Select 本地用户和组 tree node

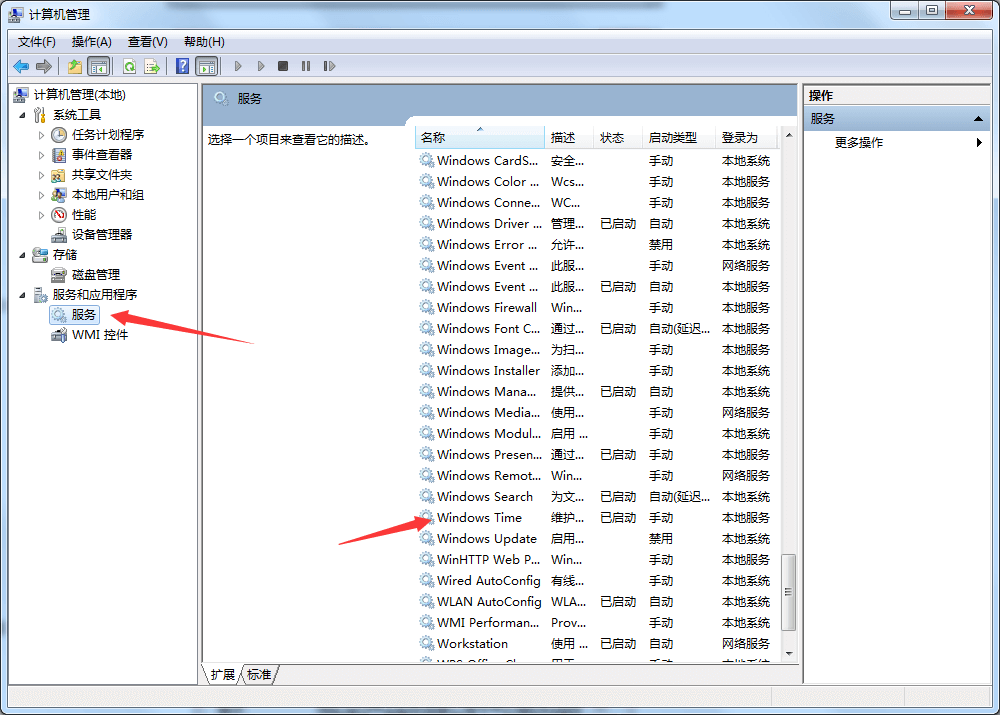(108, 195)
